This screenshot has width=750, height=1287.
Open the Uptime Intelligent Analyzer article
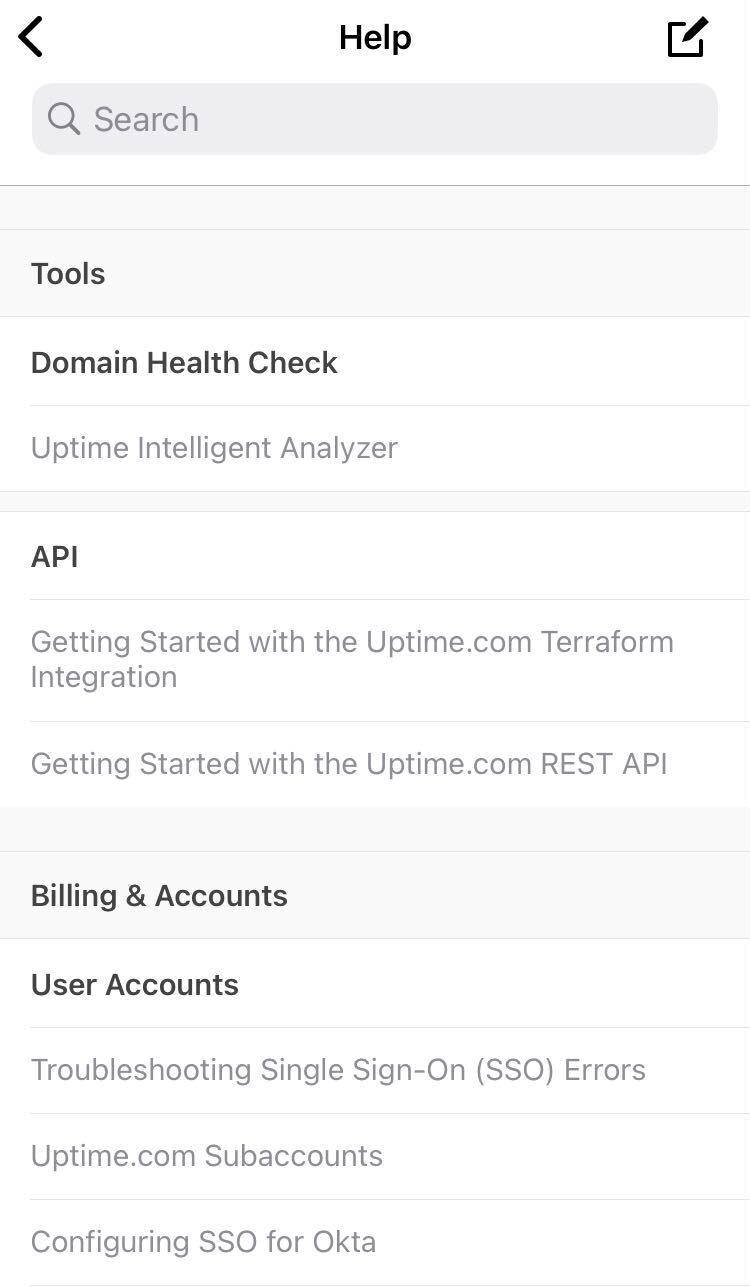(x=375, y=448)
